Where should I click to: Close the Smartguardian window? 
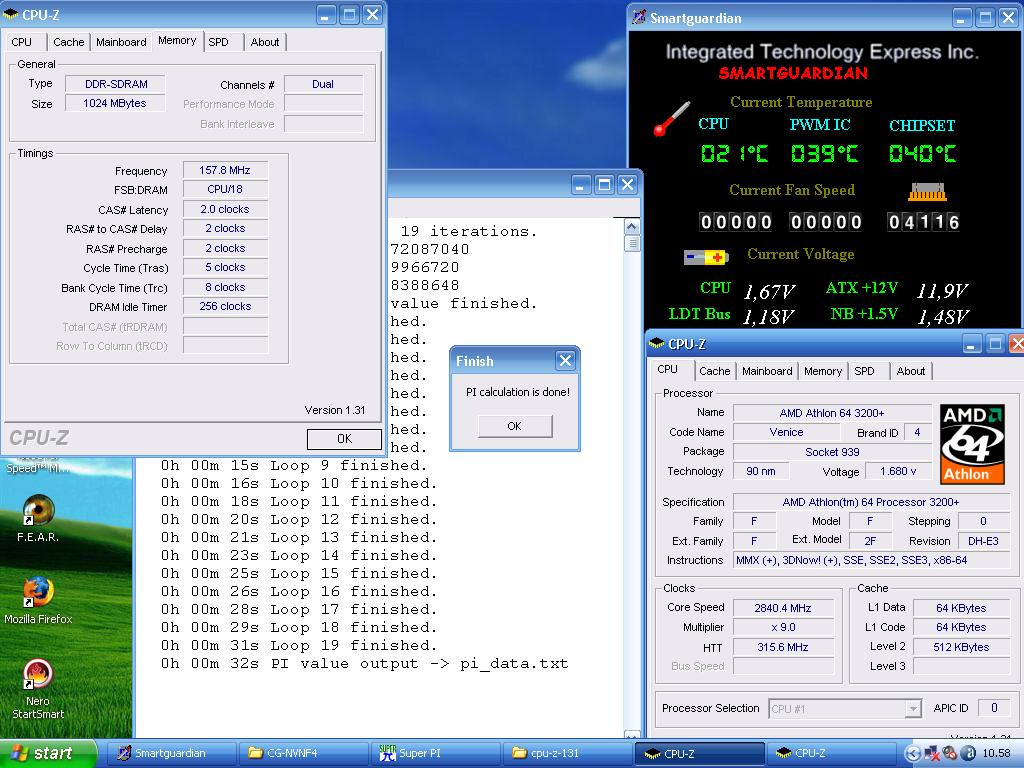coord(1008,18)
